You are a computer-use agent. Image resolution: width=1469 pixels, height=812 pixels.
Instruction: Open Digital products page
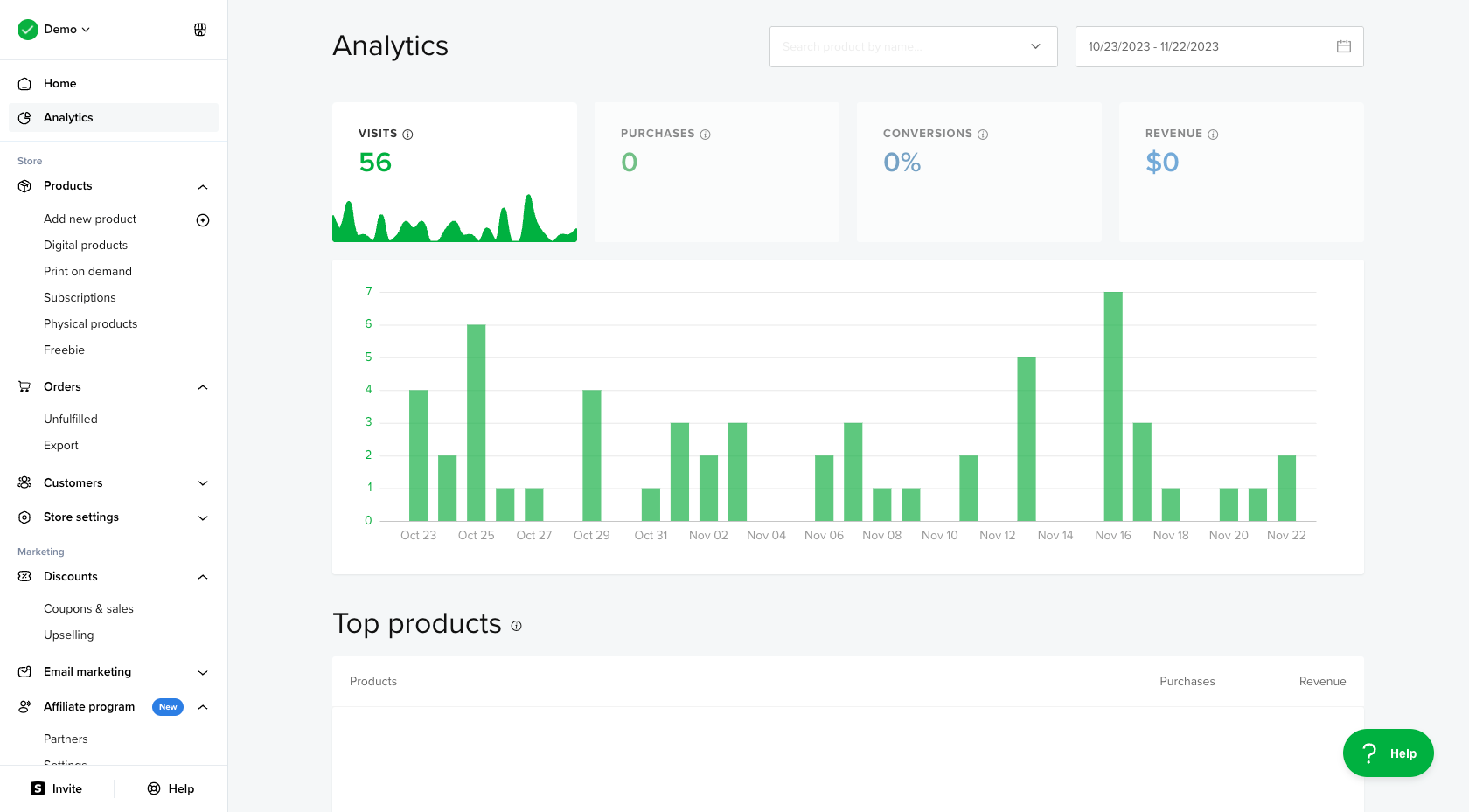point(86,246)
